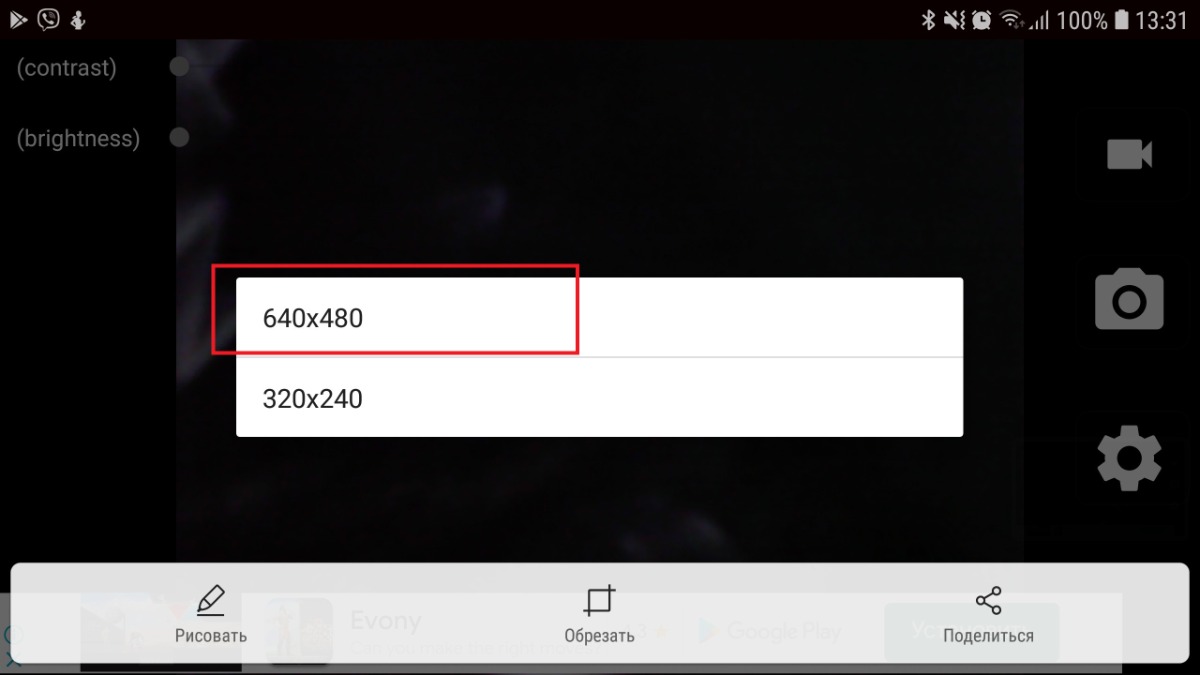Click the contrast slider handle
This screenshot has height=675, width=1200.
pos(180,67)
